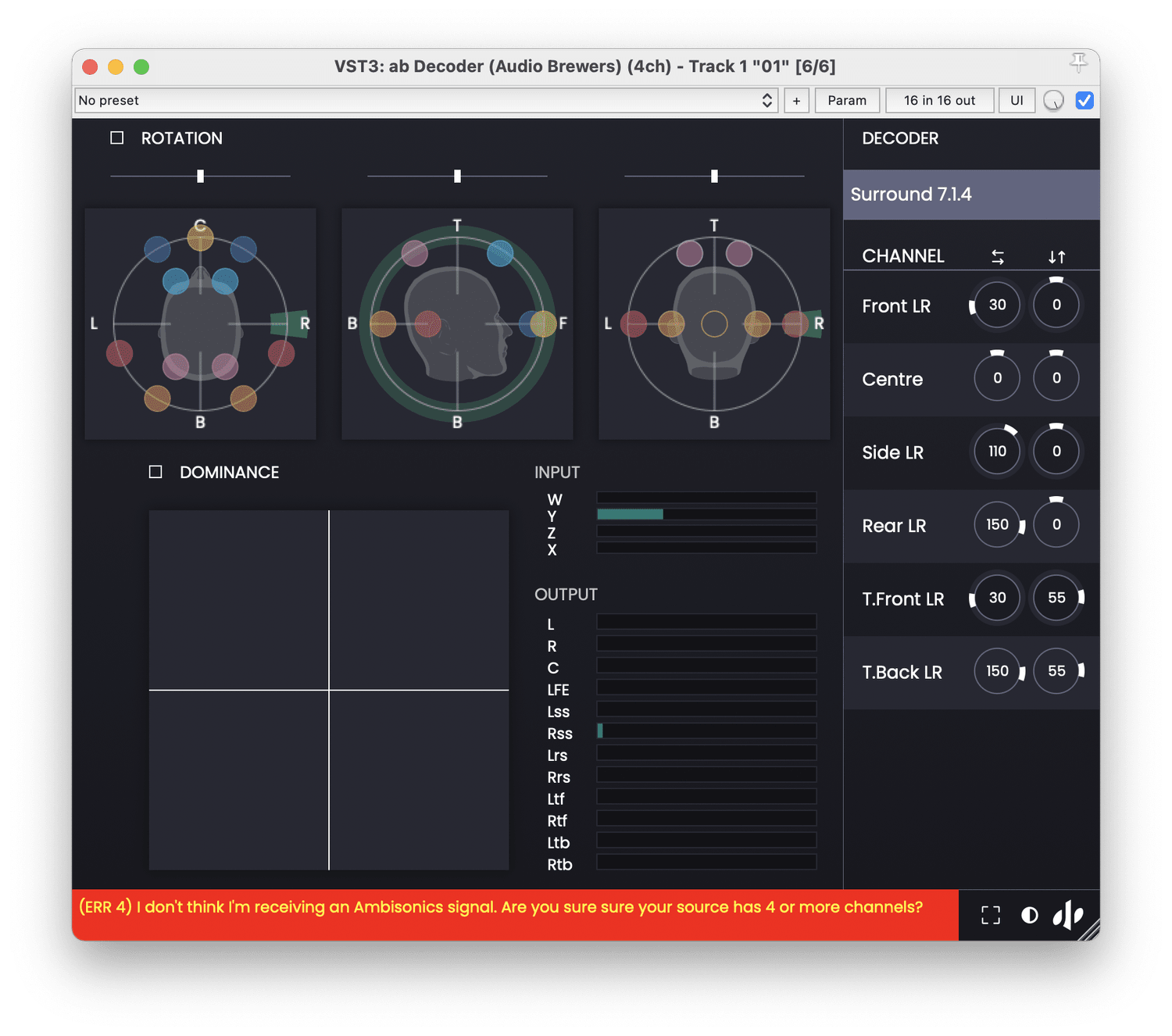
Task: Enable the ROTATION checkbox
Action: (117, 138)
